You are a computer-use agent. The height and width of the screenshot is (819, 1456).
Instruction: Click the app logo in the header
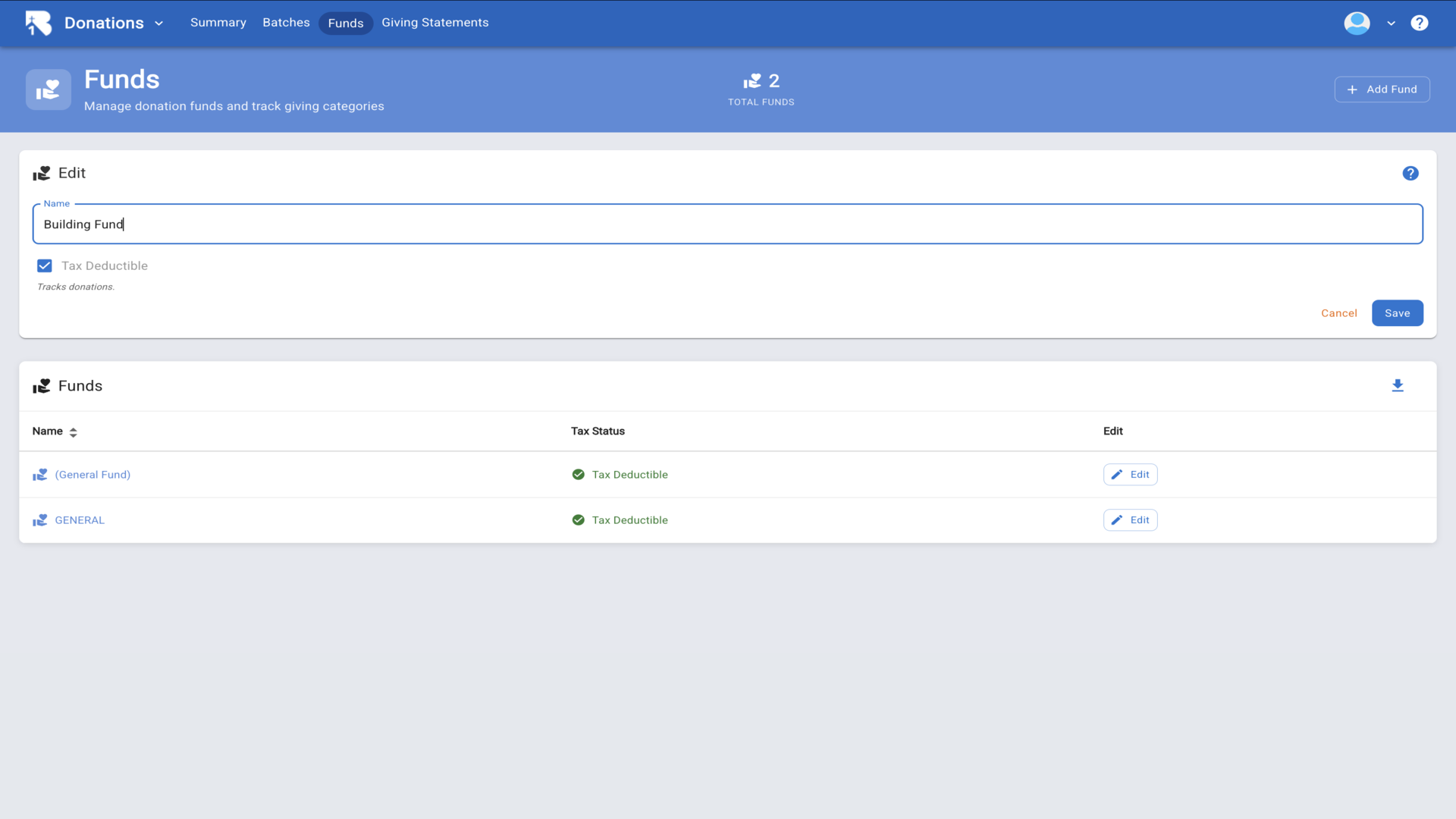38,23
